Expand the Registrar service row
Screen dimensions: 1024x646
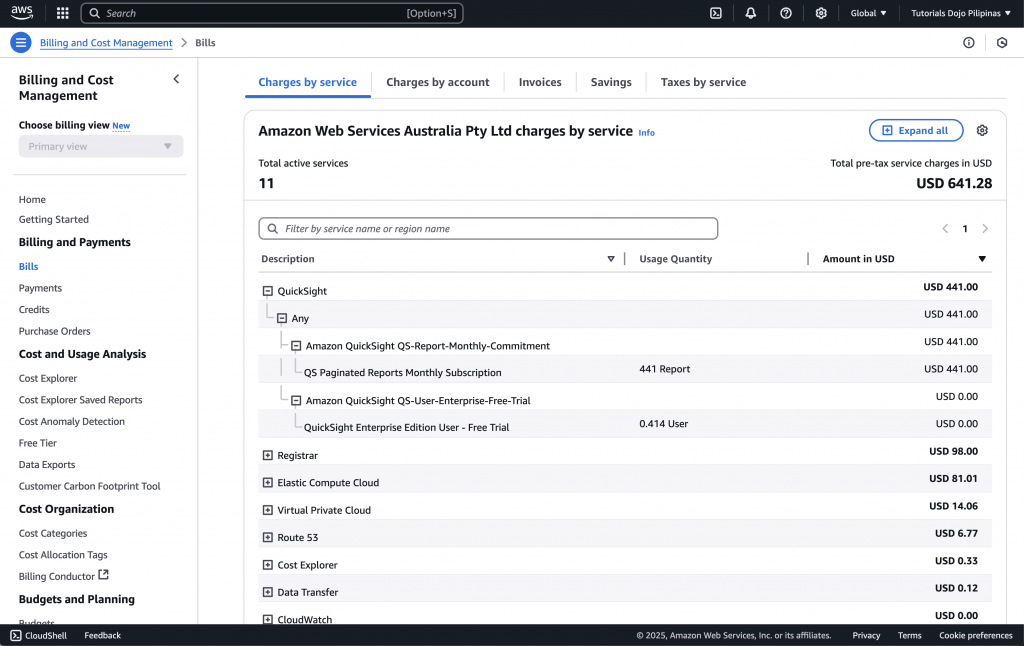[x=267, y=455]
